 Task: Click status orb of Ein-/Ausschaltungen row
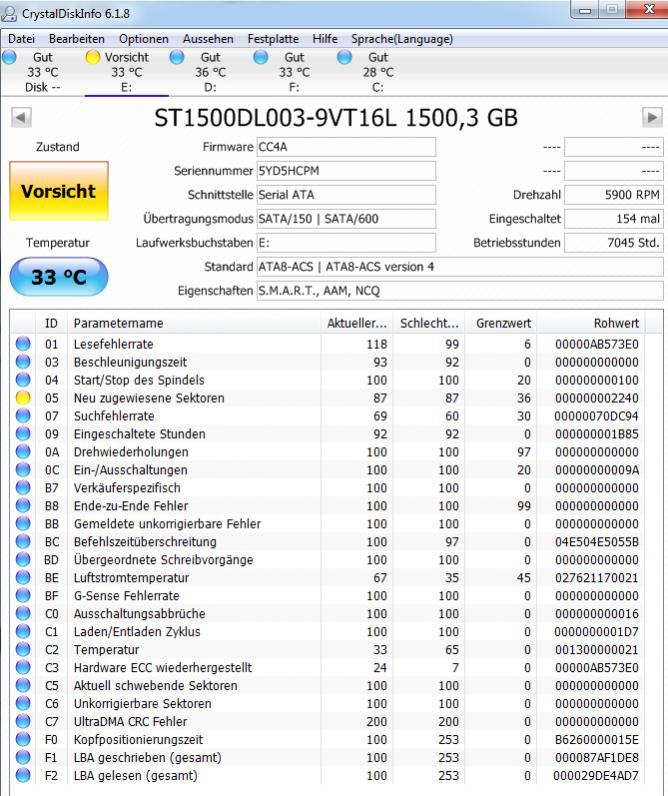click(23, 470)
